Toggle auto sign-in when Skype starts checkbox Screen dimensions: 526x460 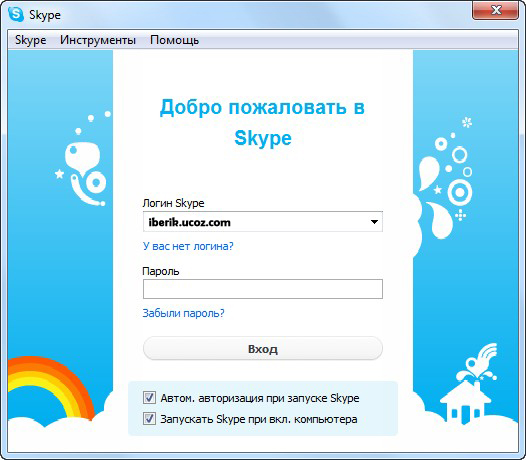click(149, 398)
